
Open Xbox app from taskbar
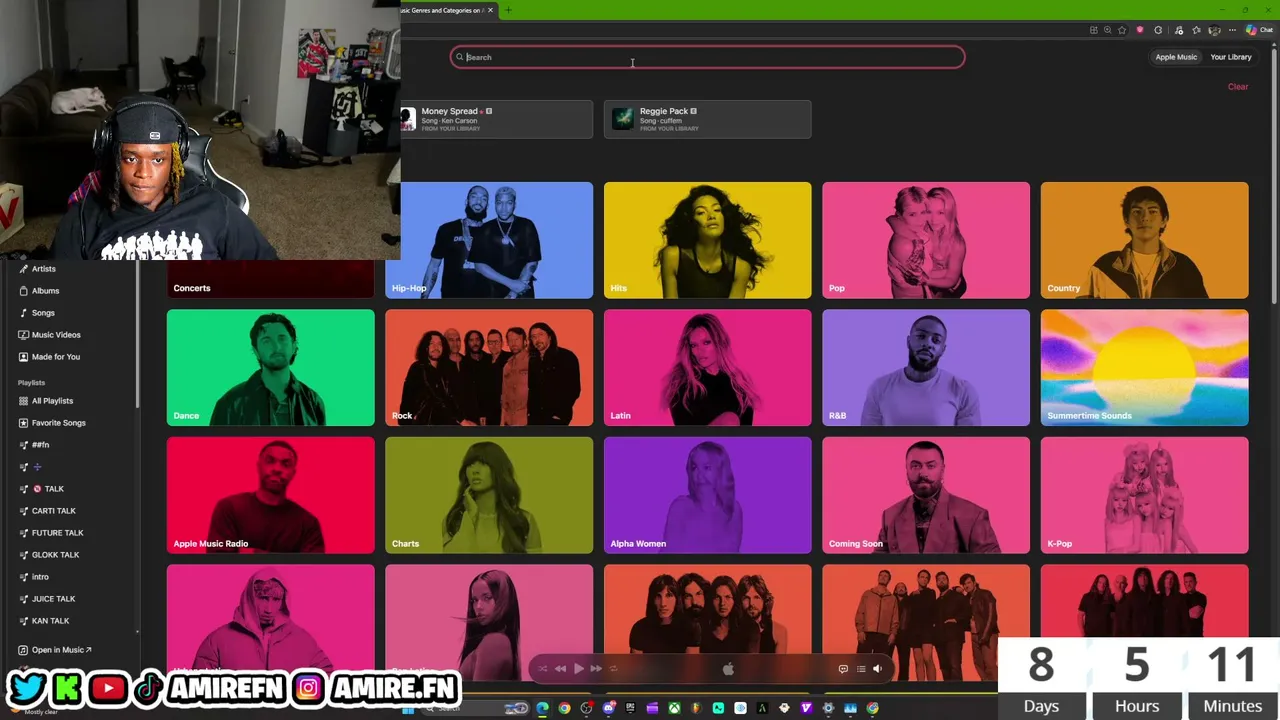(674, 708)
